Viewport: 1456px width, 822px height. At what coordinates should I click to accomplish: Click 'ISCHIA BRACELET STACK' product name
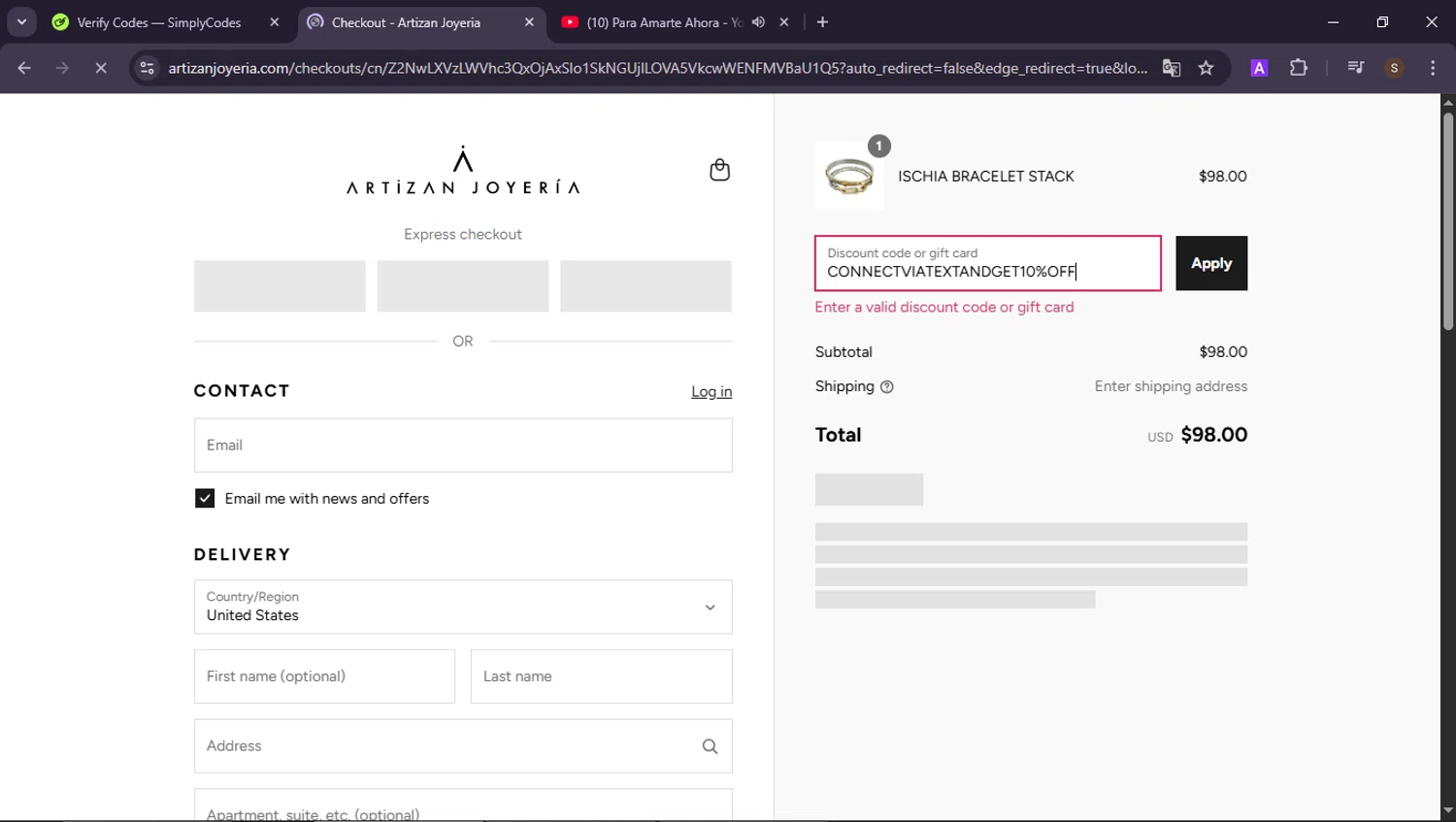pyautogui.click(x=986, y=176)
